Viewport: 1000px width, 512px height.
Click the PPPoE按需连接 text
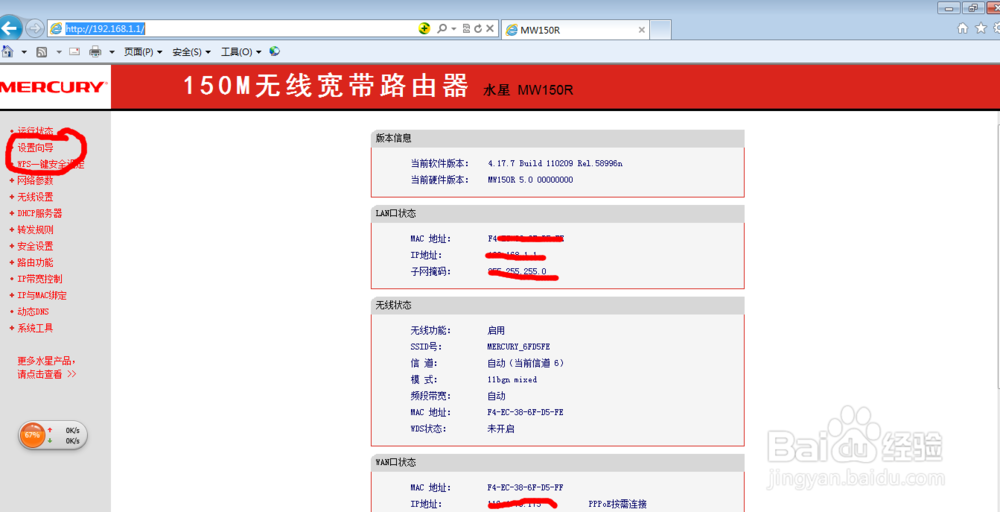[x=617, y=504]
